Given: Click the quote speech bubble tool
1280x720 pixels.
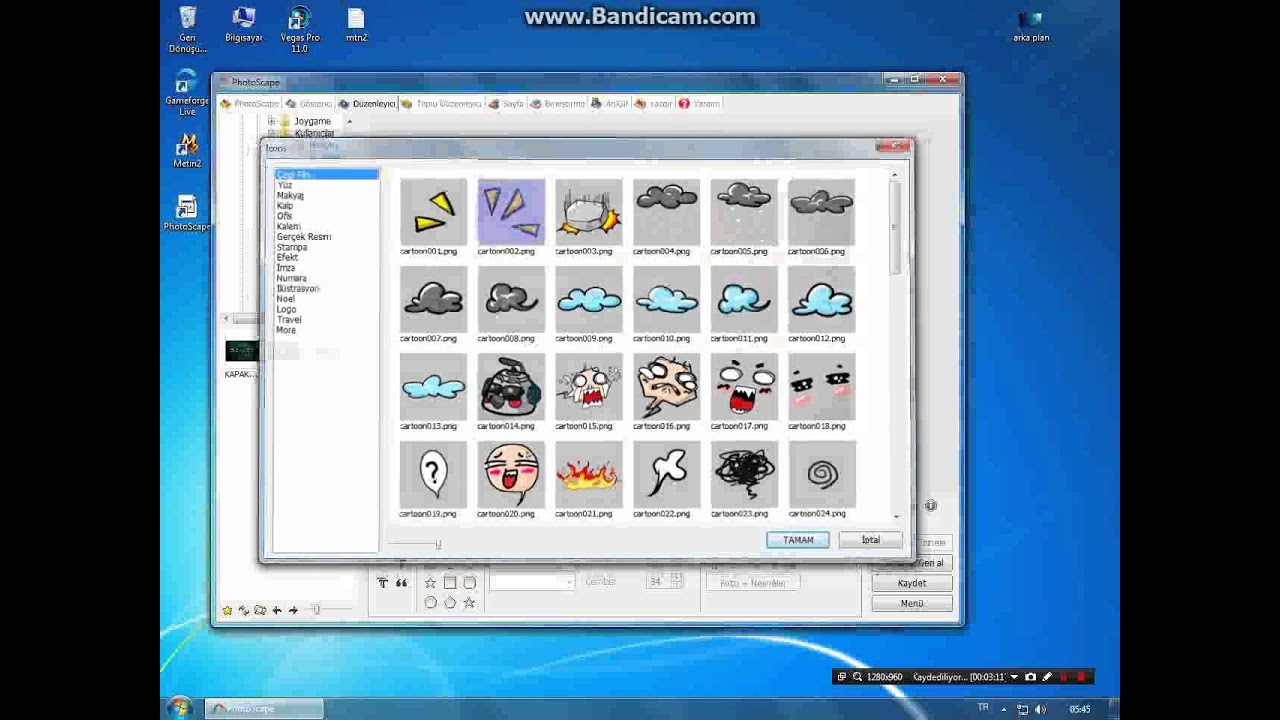Looking at the screenshot, I should pos(401,583).
